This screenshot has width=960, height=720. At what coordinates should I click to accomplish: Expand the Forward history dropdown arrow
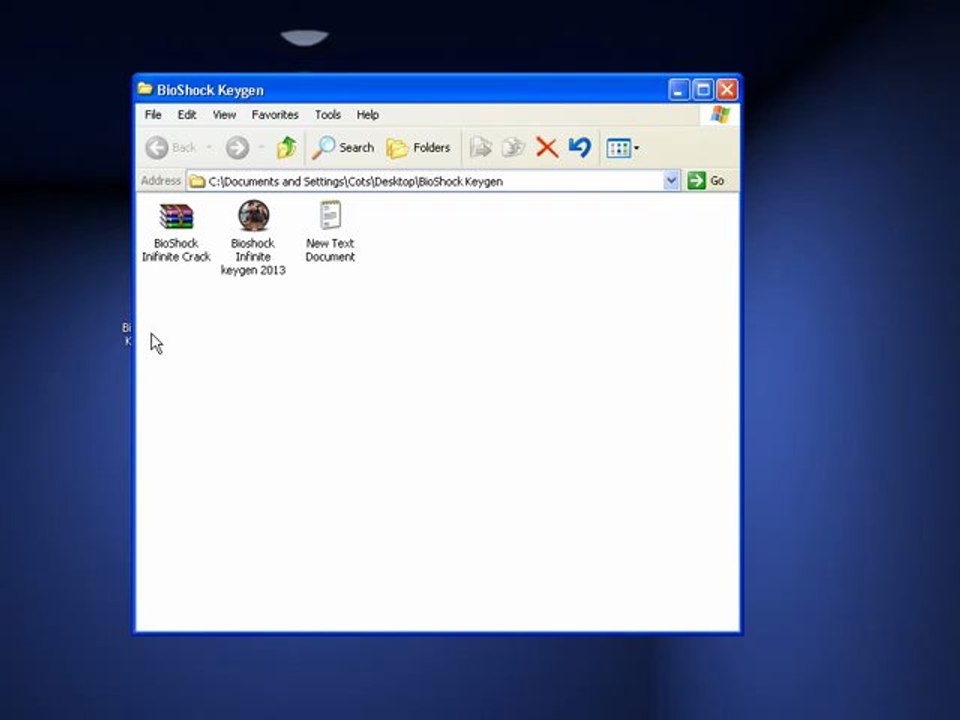coord(261,148)
